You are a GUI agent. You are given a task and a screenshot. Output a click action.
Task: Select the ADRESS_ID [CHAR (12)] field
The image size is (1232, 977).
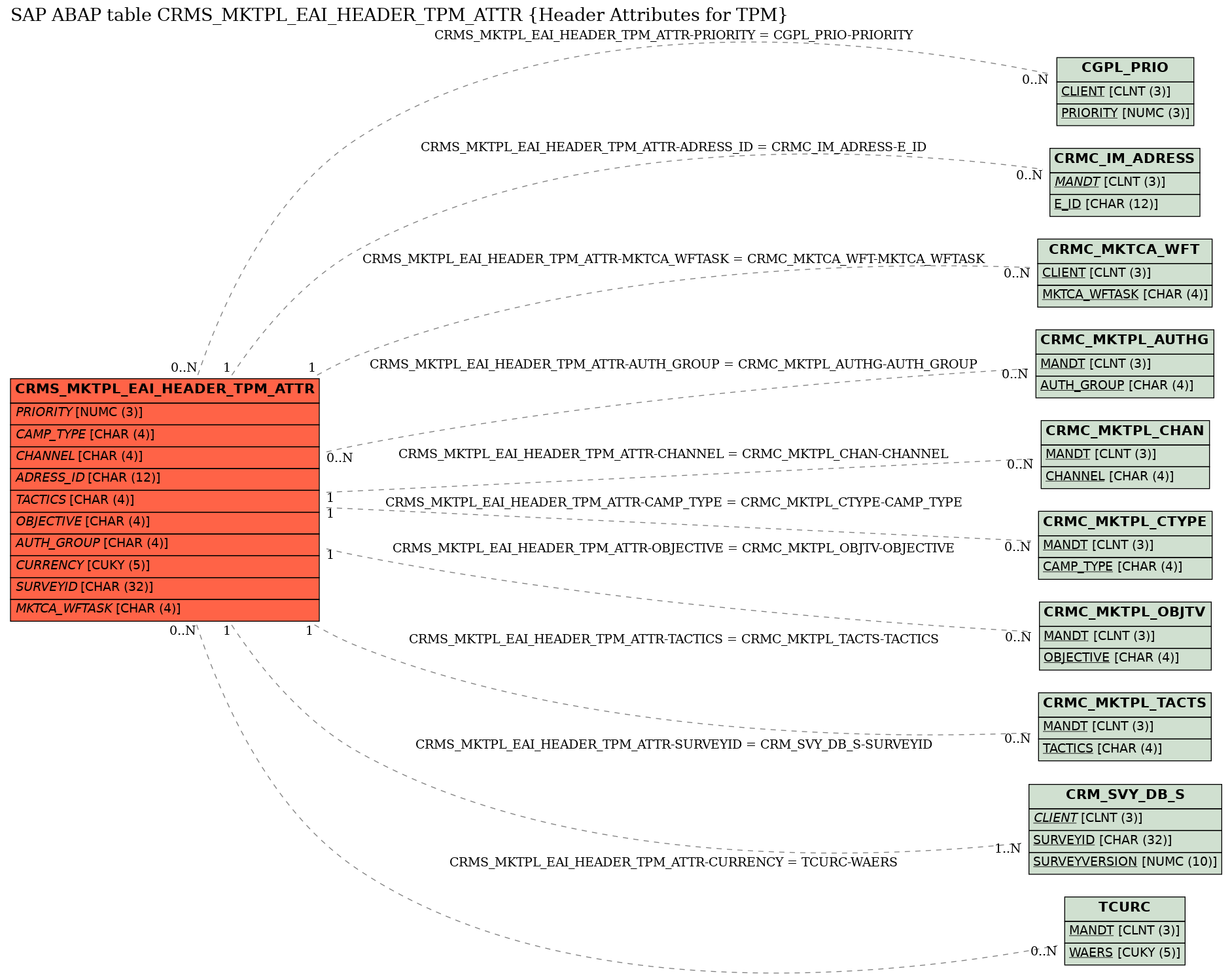pyautogui.click(x=165, y=478)
